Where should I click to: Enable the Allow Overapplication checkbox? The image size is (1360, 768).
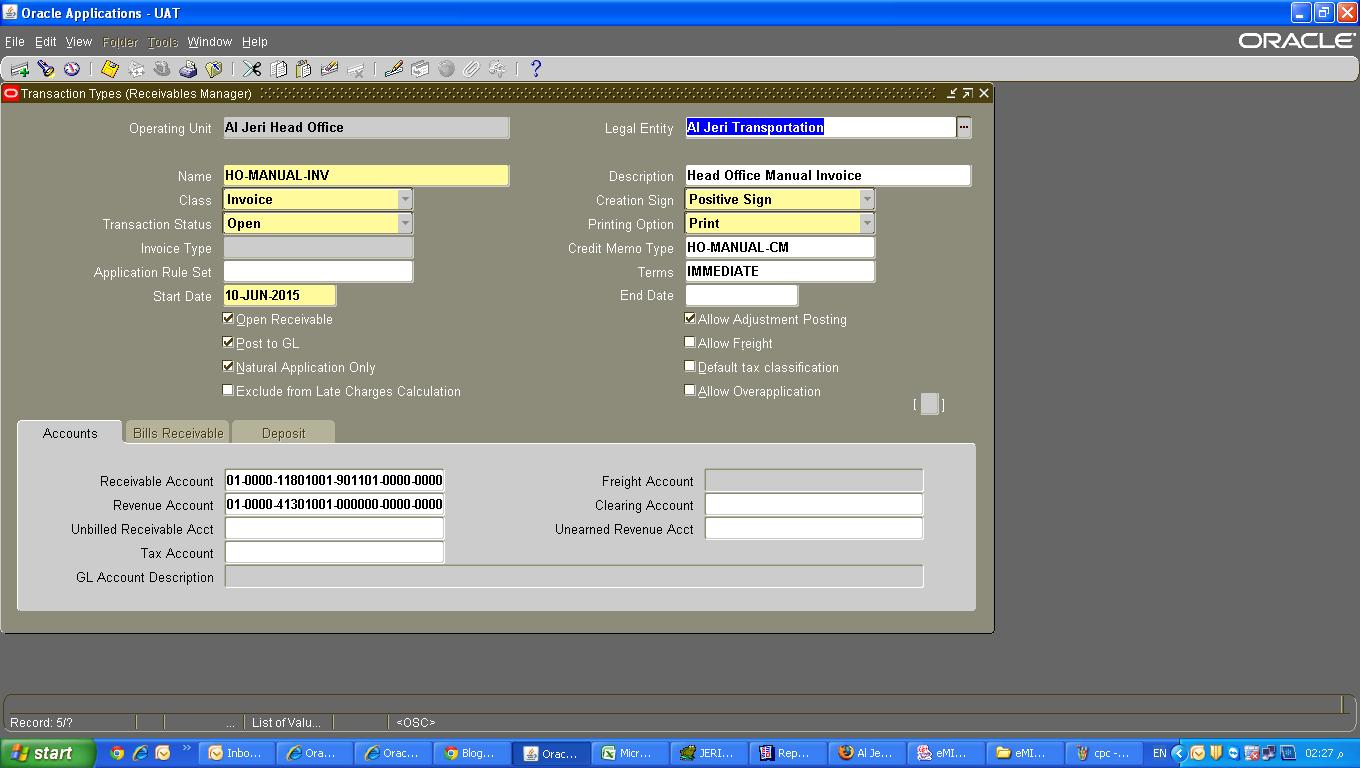690,390
